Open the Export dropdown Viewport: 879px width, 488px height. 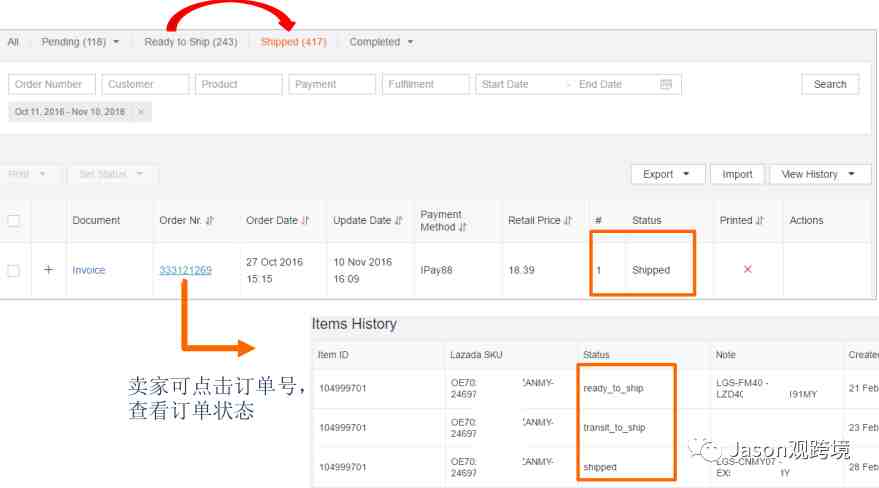click(667, 174)
